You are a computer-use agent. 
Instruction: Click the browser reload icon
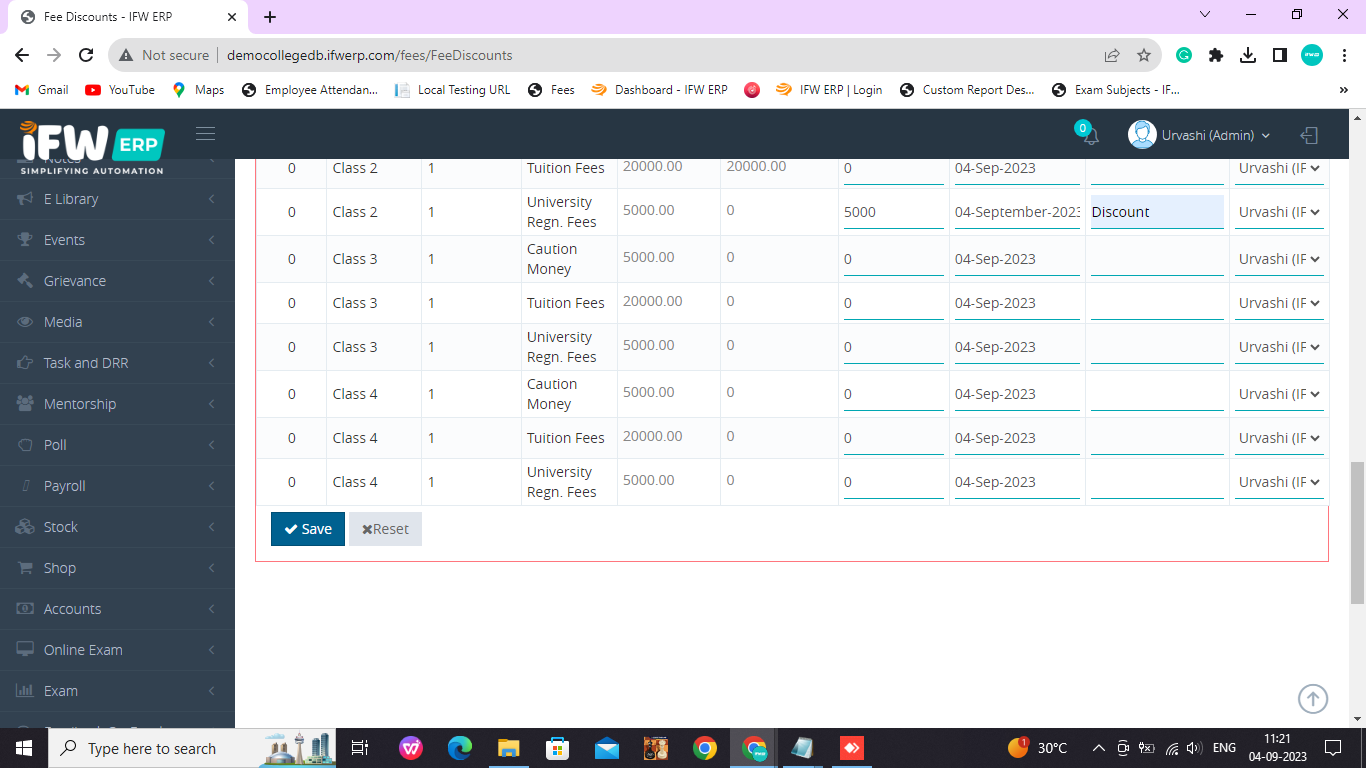coord(86,55)
